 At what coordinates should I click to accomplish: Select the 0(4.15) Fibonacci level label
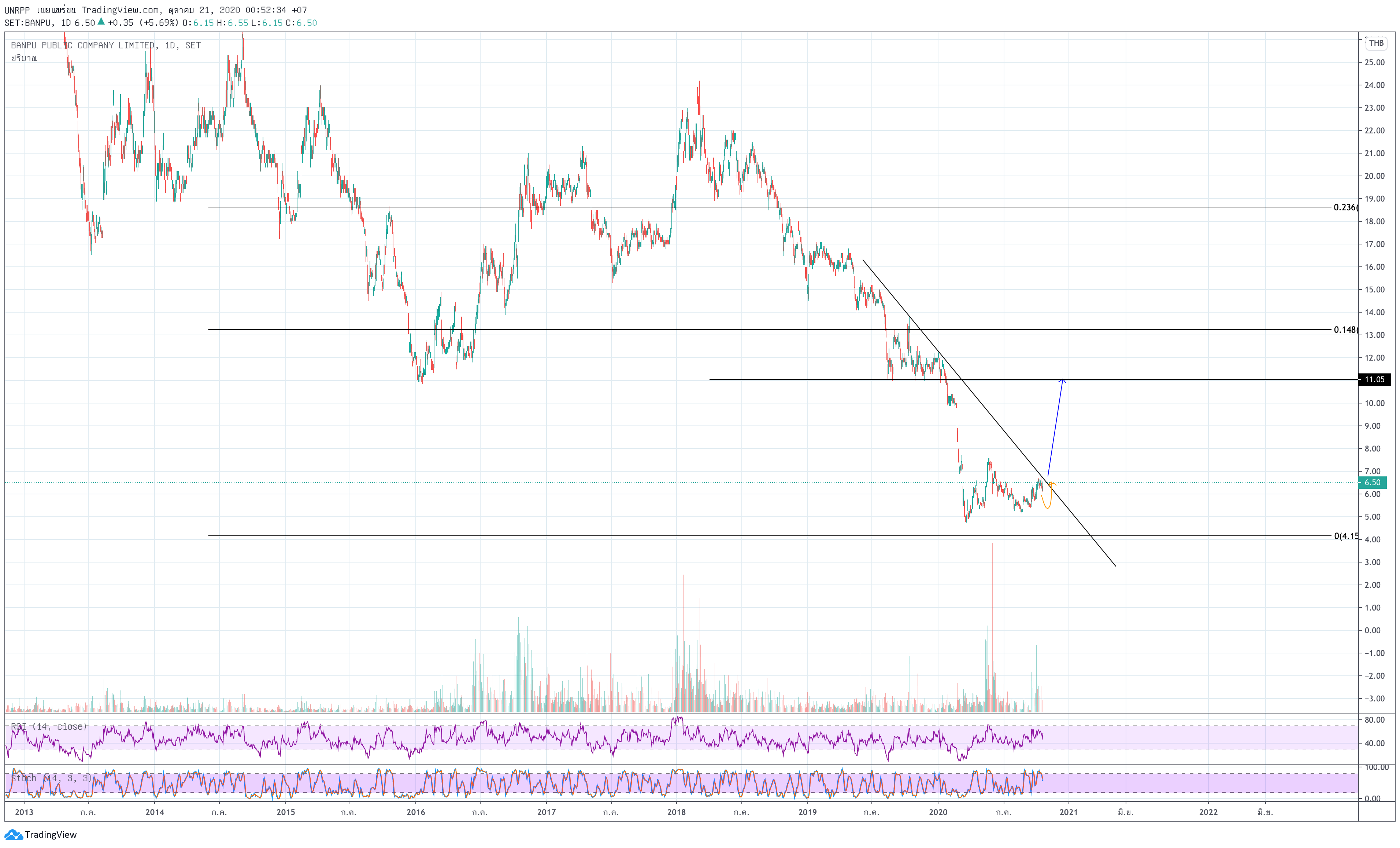[1346, 536]
